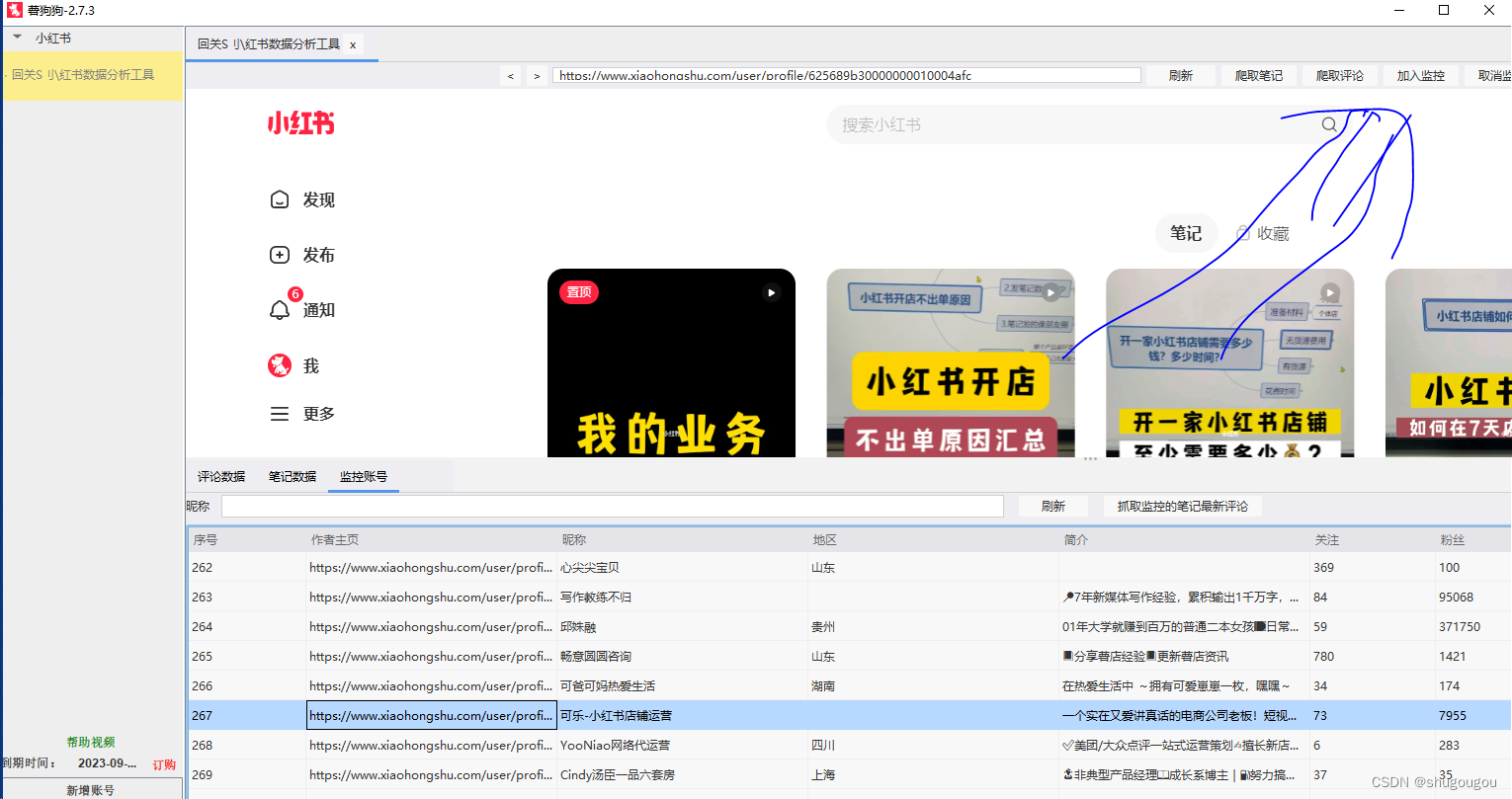Select row with nickname Cindy汤臣一品六套房

(849, 774)
